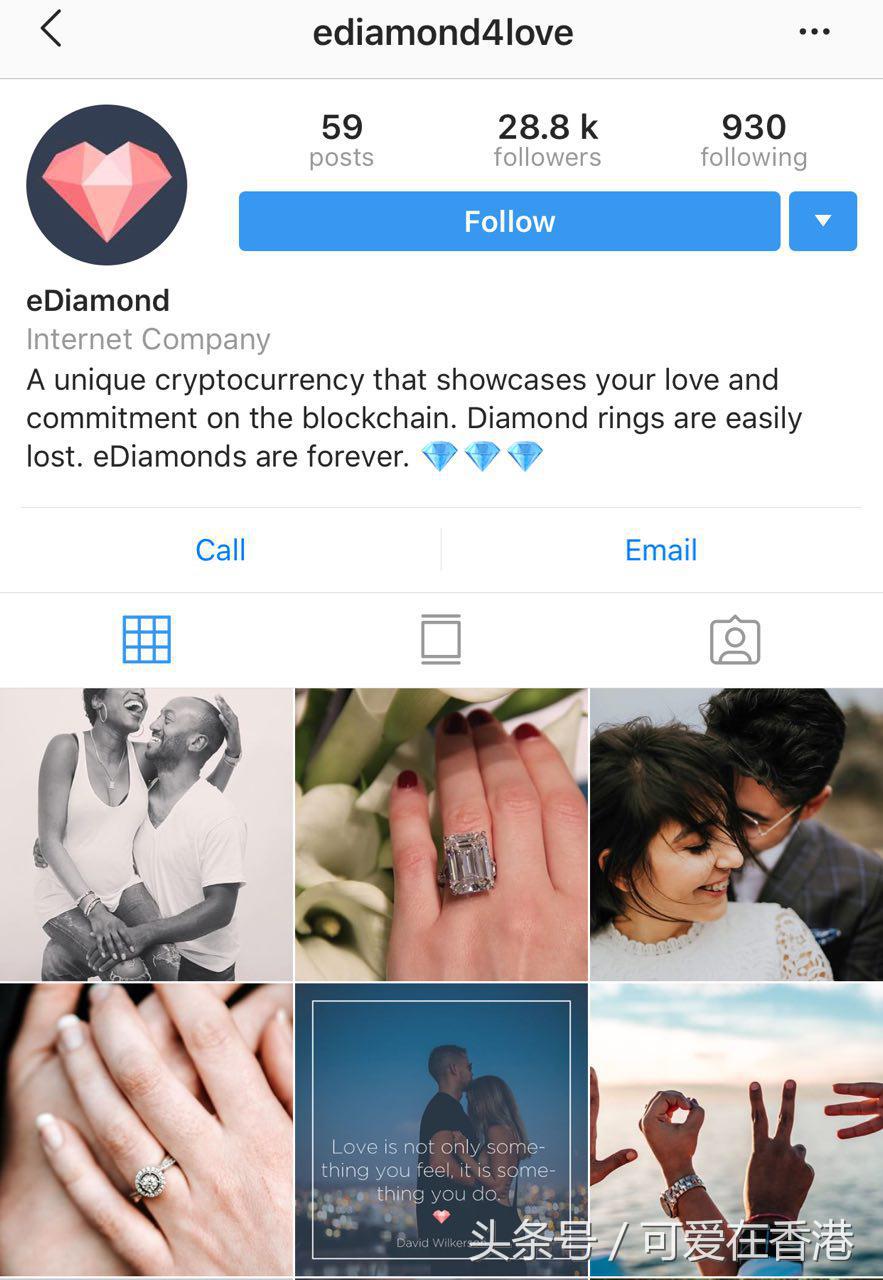This screenshot has height=1280, width=883.
Task: Tap the back arrow icon
Action: pyautogui.click(x=51, y=29)
